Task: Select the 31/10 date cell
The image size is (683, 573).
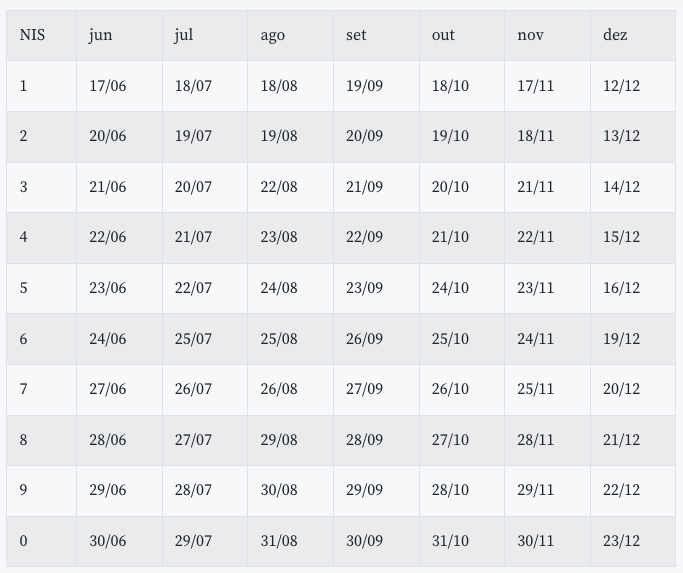Action: pyautogui.click(x=450, y=541)
